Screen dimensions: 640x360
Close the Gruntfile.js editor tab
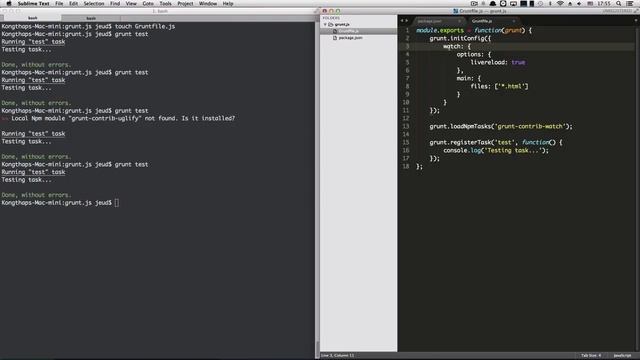(x=513, y=21)
